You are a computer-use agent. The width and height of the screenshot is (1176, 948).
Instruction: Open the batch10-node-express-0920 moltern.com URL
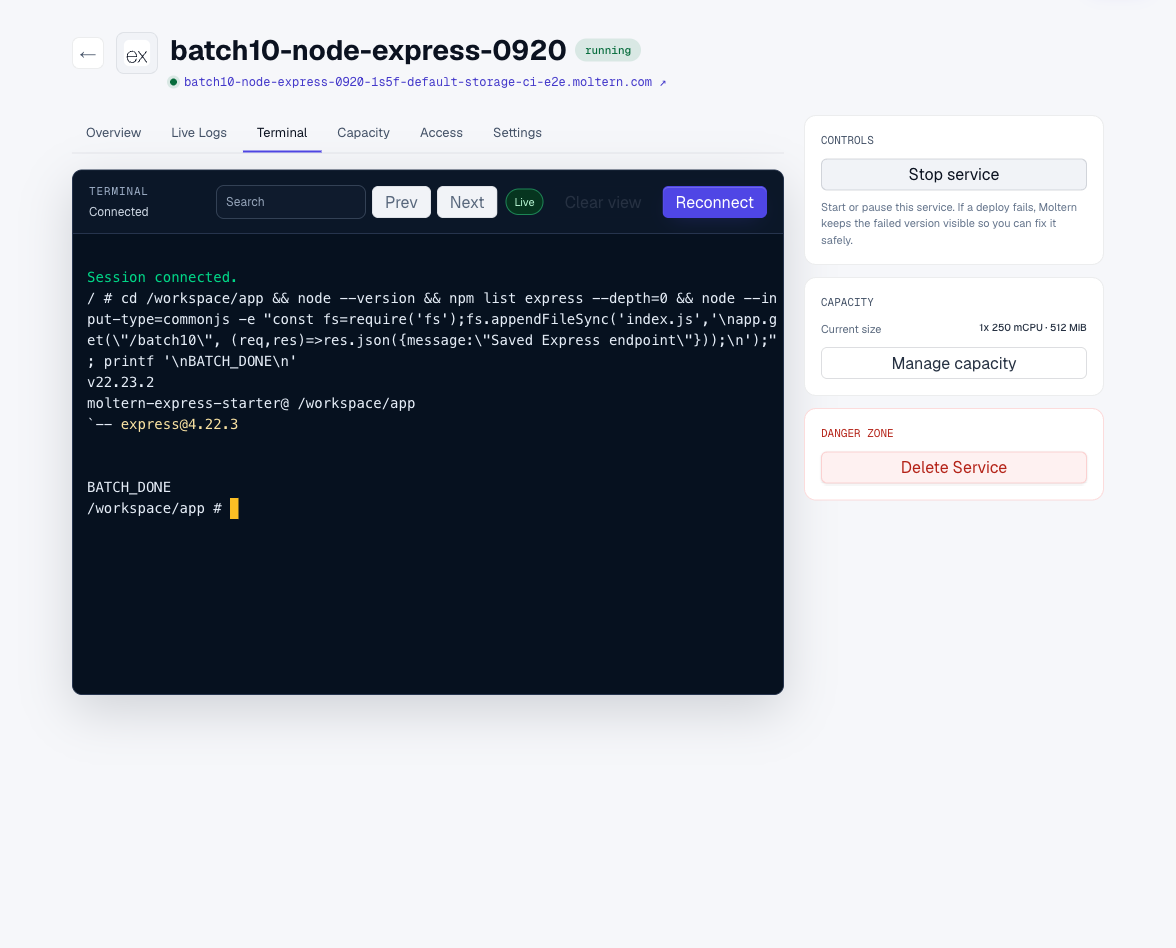418,82
